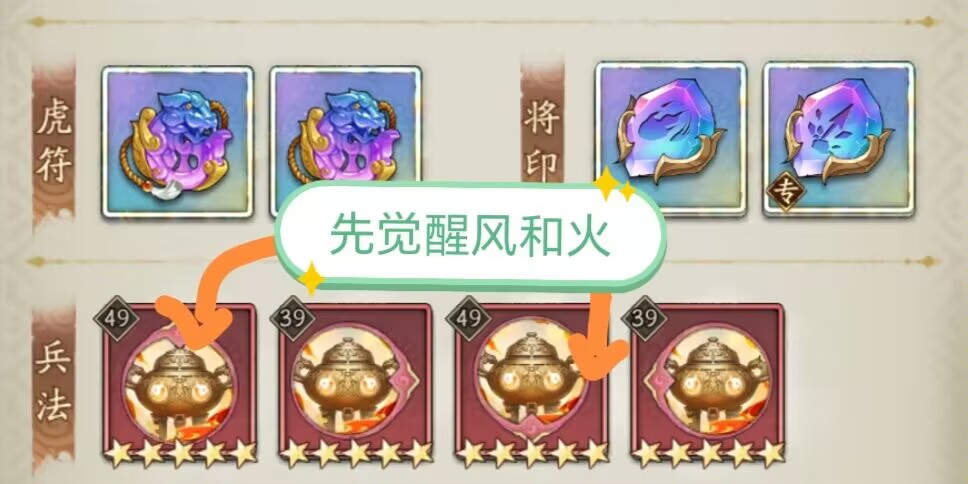Select the leftmost 兵法 cauldron under the arrow
Viewport: 968px width, 484px height.
pos(179,385)
